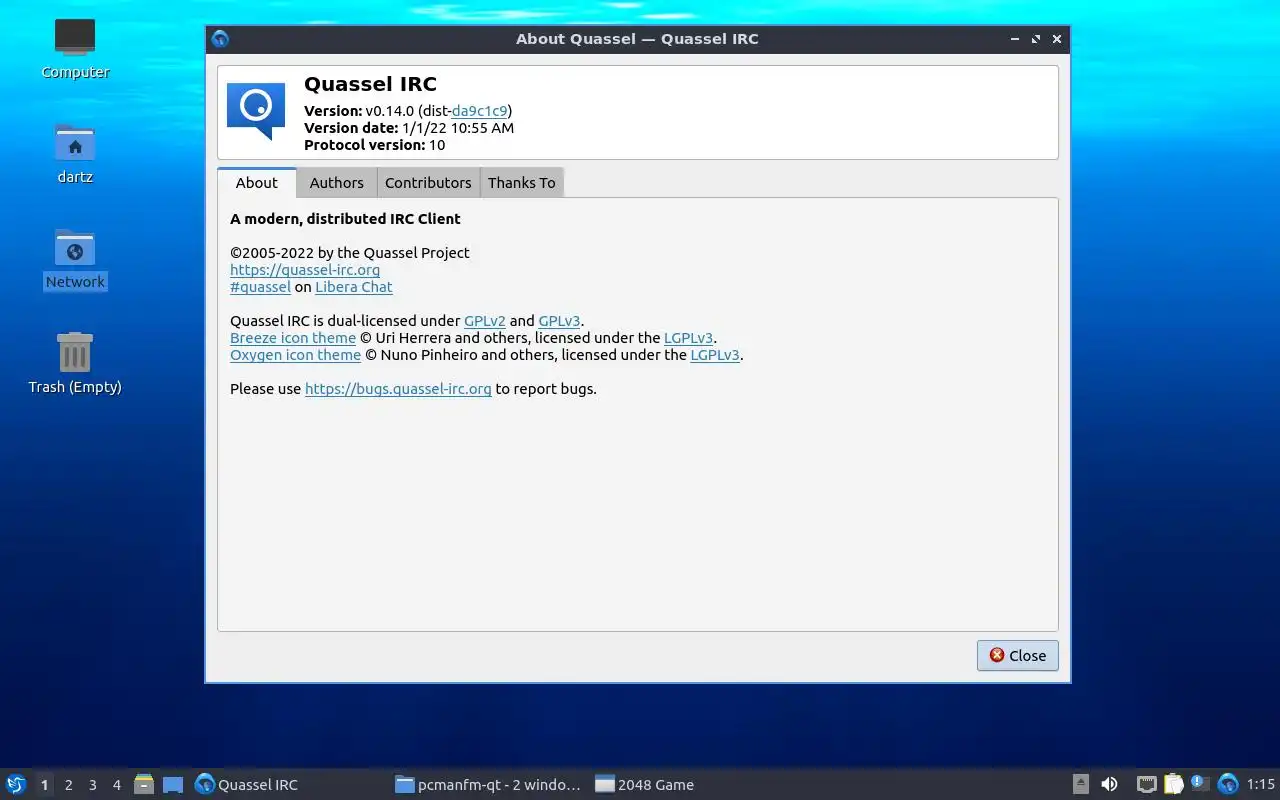Open the removable media eject tray icon
The width and height of the screenshot is (1280, 800).
tap(1081, 784)
